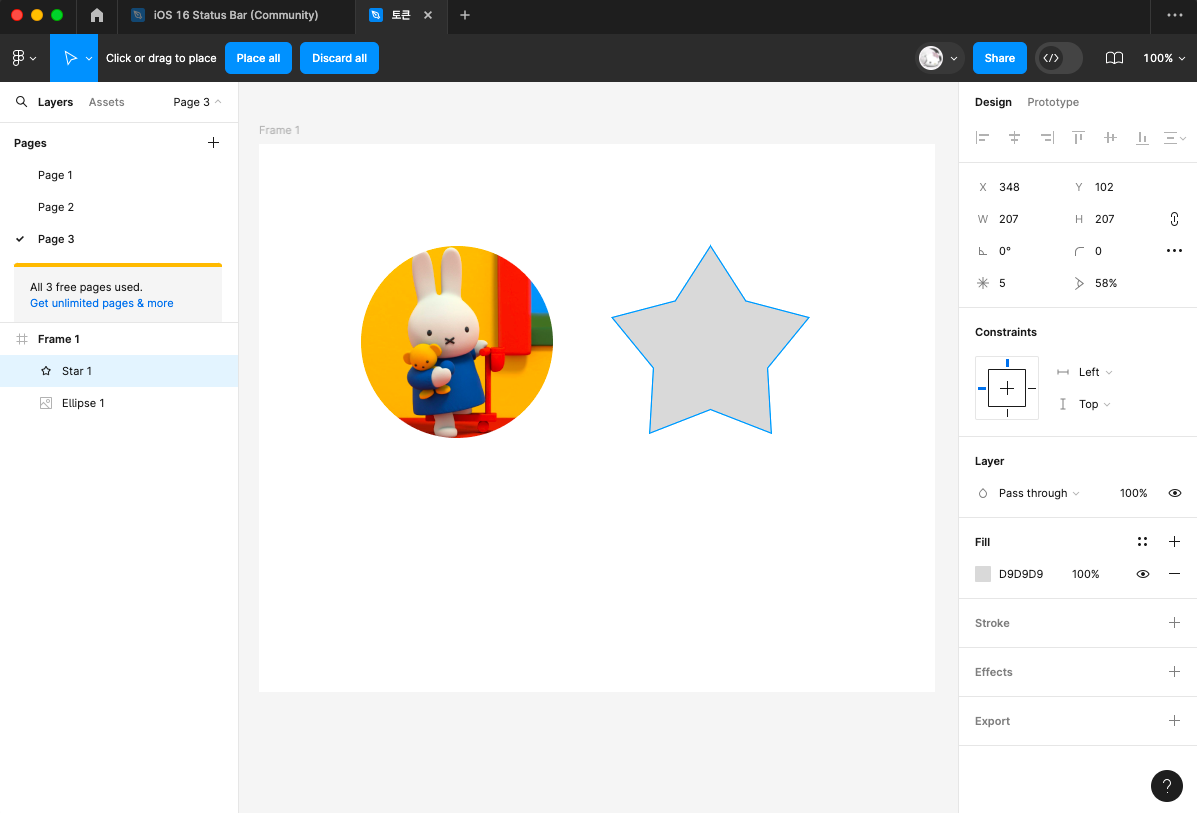
Task: Open the Distribute spacing dropdown
Action: [x=1174, y=138]
